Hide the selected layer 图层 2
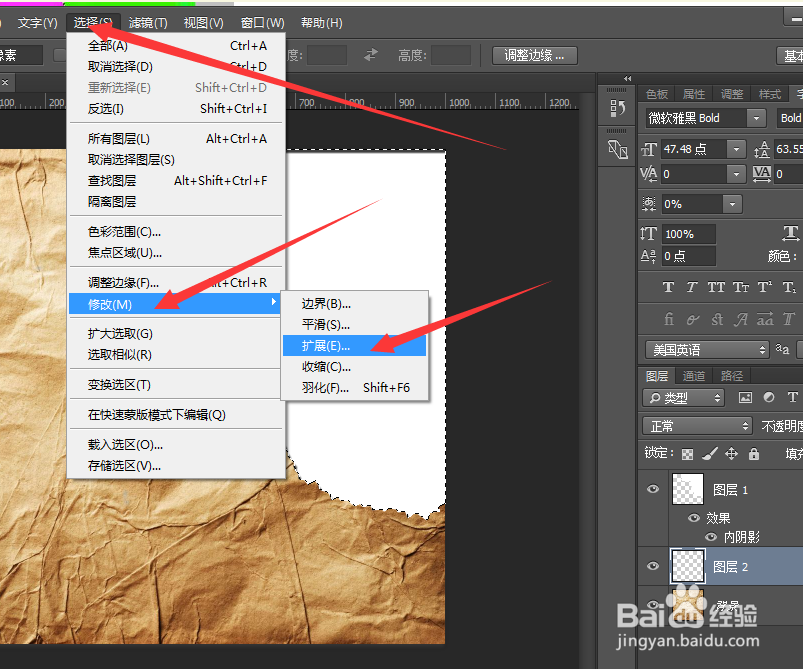 653,566
